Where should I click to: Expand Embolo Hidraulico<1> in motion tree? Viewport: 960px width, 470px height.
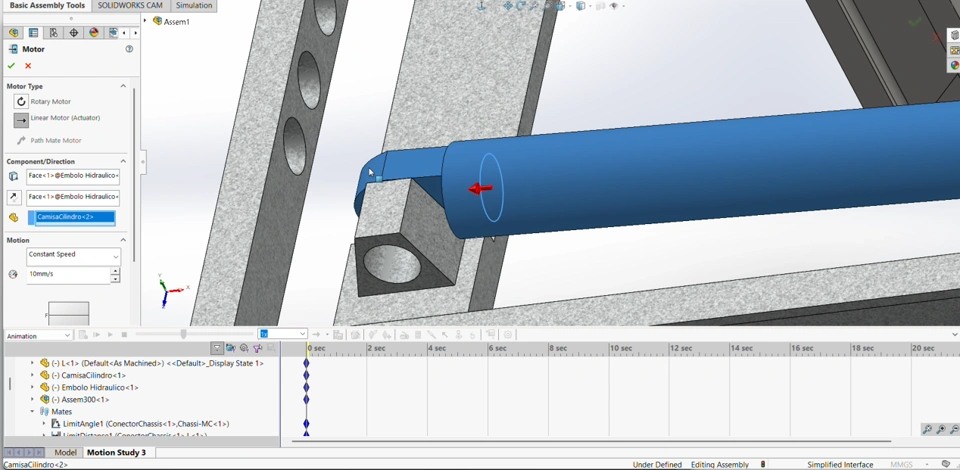coord(32,387)
